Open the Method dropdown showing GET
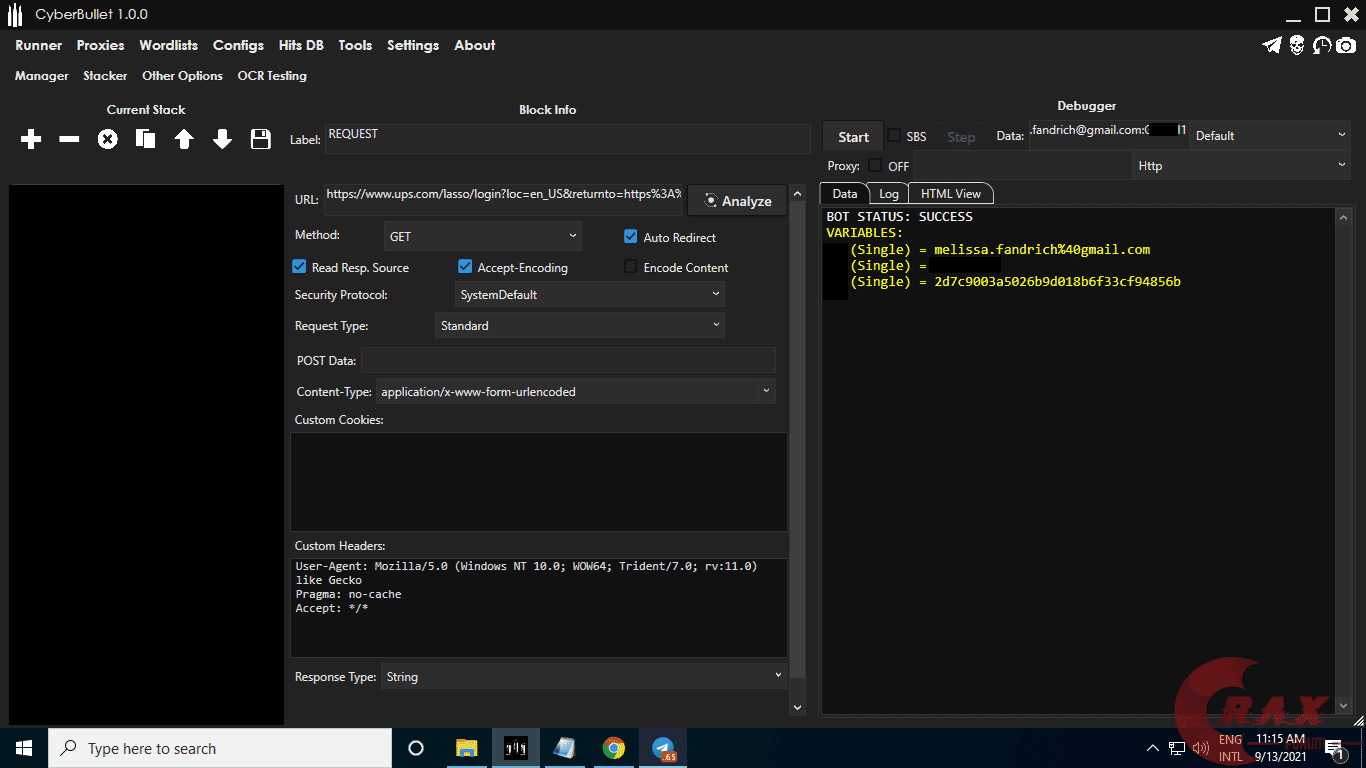This screenshot has width=1366, height=768. click(482, 236)
